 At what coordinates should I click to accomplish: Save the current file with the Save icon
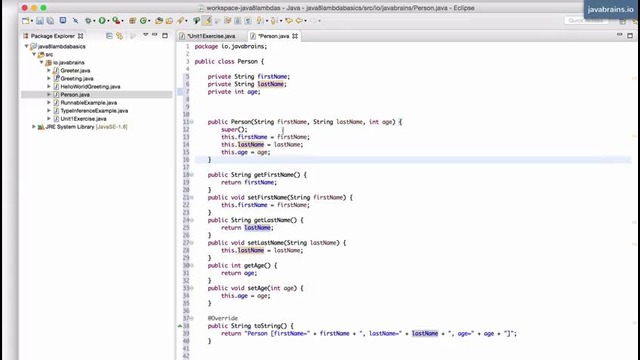coord(40,20)
